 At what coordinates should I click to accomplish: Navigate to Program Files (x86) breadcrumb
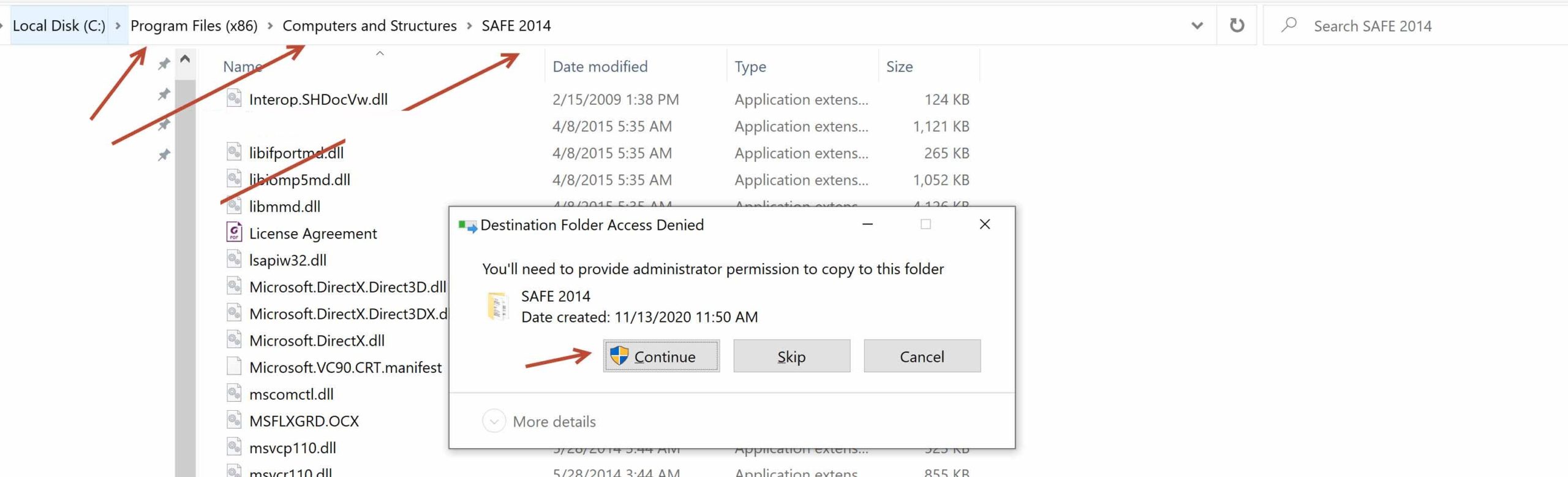coord(194,26)
